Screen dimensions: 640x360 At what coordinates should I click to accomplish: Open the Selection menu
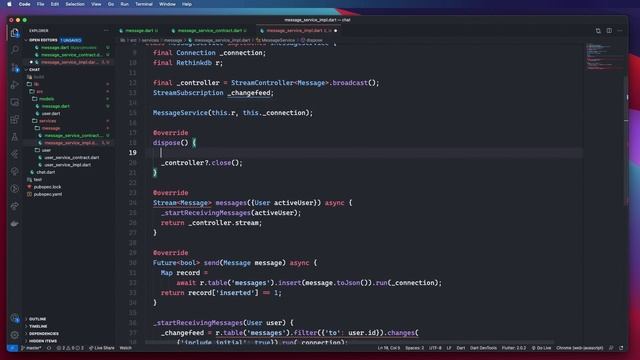click(x=75, y=4)
